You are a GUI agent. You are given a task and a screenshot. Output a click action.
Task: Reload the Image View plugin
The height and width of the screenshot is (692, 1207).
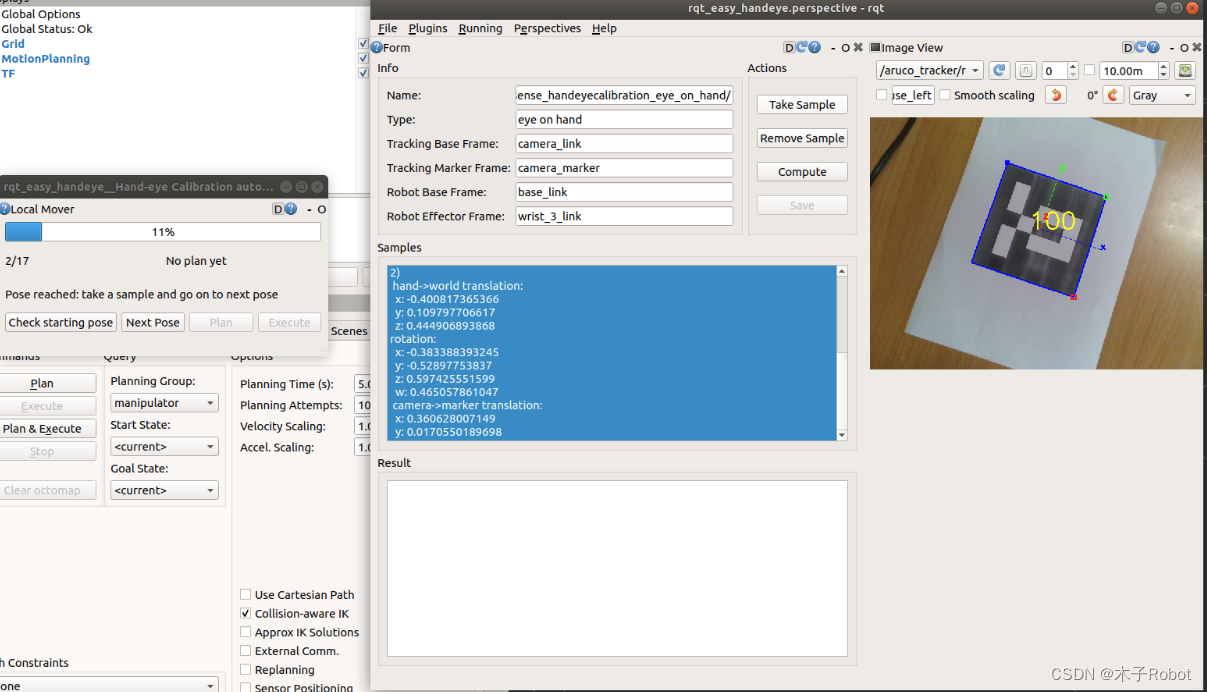pos(1141,47)
